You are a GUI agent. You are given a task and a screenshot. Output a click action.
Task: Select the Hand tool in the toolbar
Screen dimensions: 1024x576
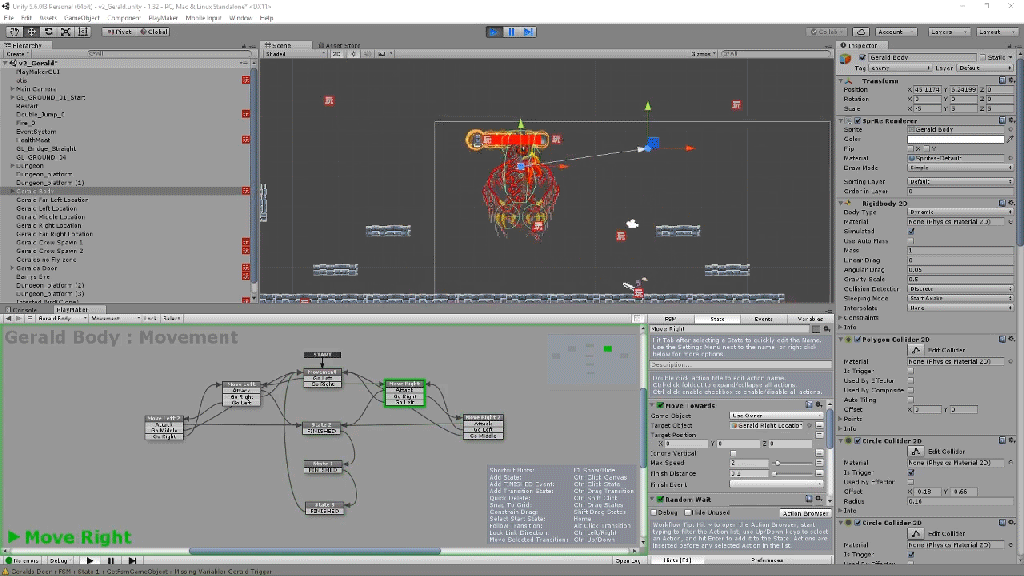click(14, 31)
